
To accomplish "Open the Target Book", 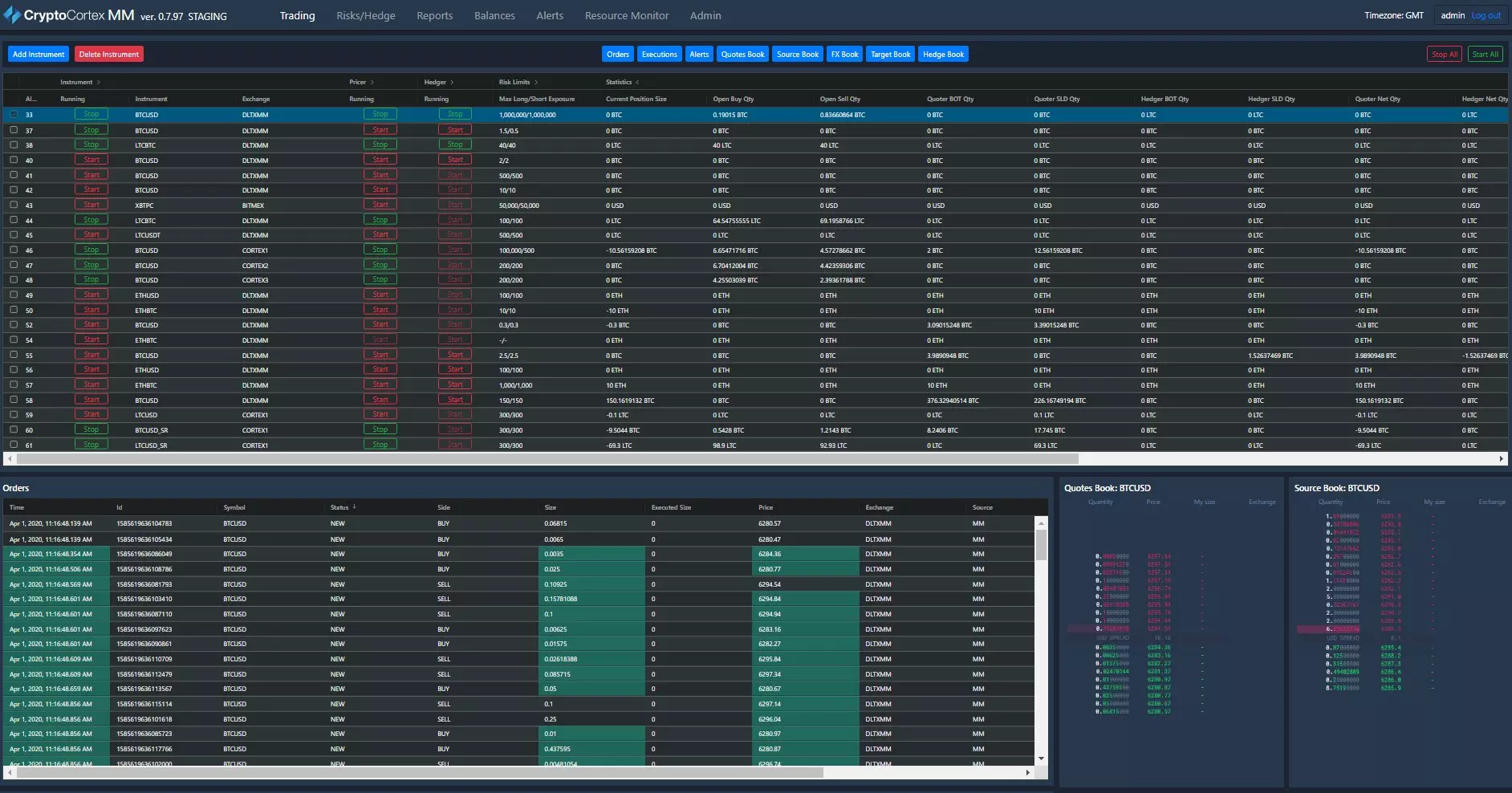I will [891, 54].
